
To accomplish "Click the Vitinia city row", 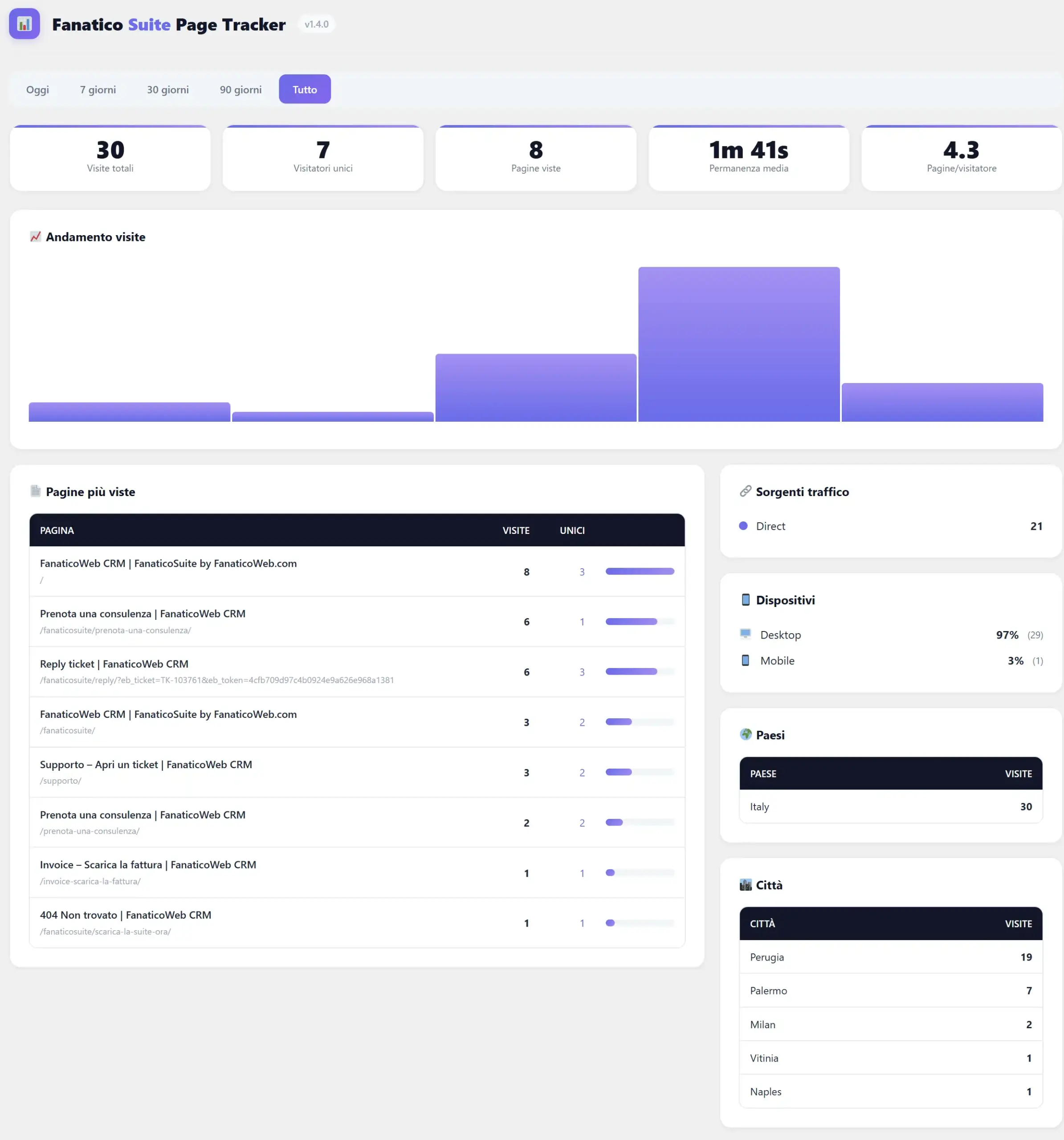I will [890, 1058].
